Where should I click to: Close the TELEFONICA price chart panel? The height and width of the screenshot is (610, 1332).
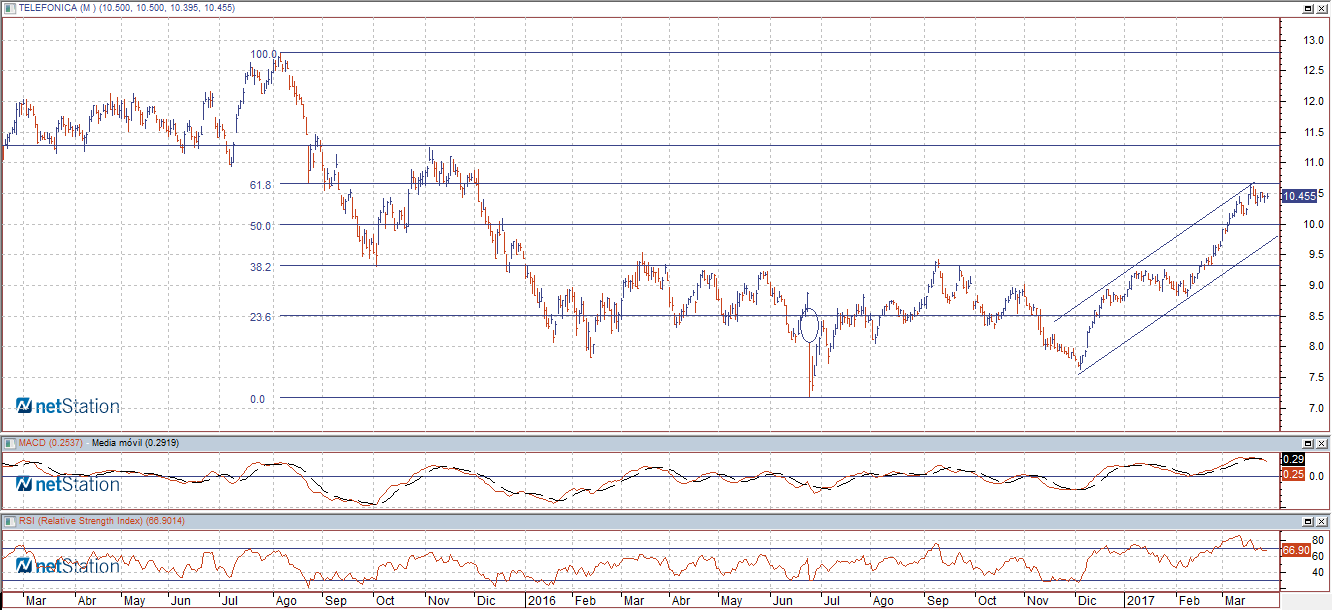pos(1322,8)
